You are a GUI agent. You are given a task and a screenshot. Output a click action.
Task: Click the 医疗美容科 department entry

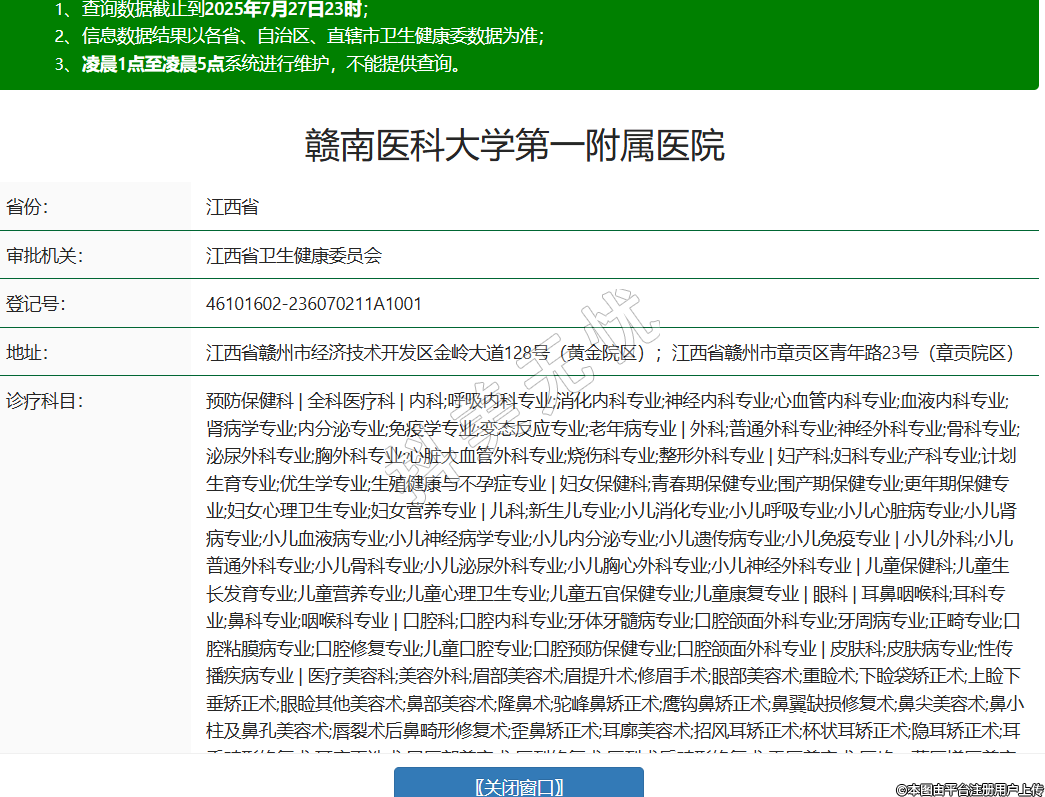(353, 674)
